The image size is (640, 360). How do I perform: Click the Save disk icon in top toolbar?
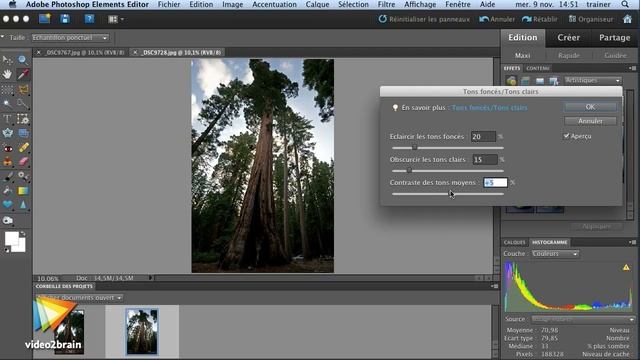[x=64, y=19]
